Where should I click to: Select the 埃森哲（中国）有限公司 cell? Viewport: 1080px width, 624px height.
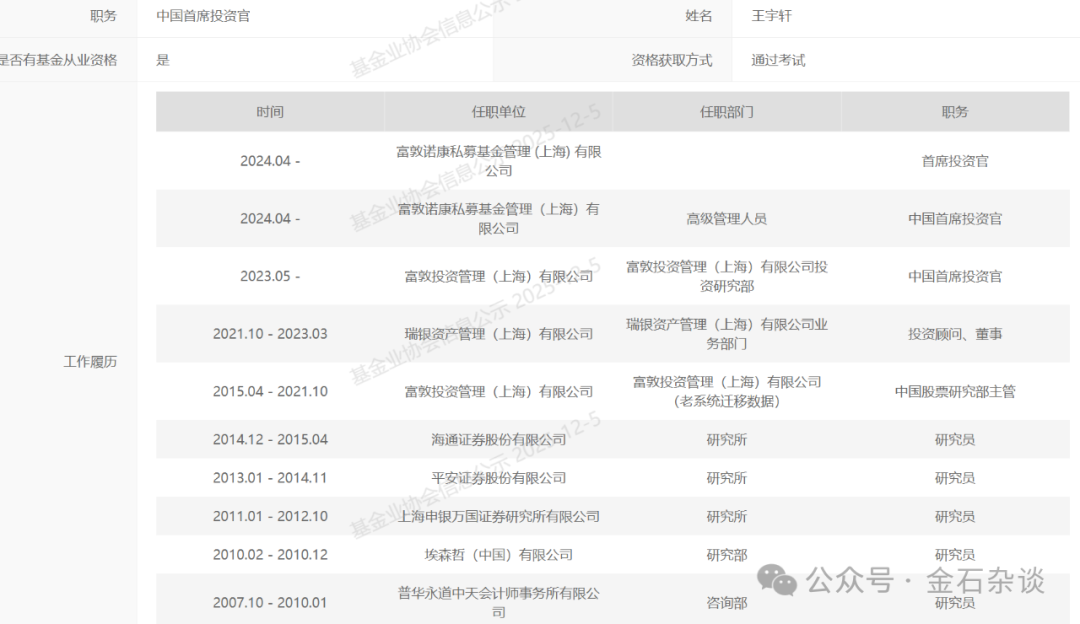pos(498,554)
